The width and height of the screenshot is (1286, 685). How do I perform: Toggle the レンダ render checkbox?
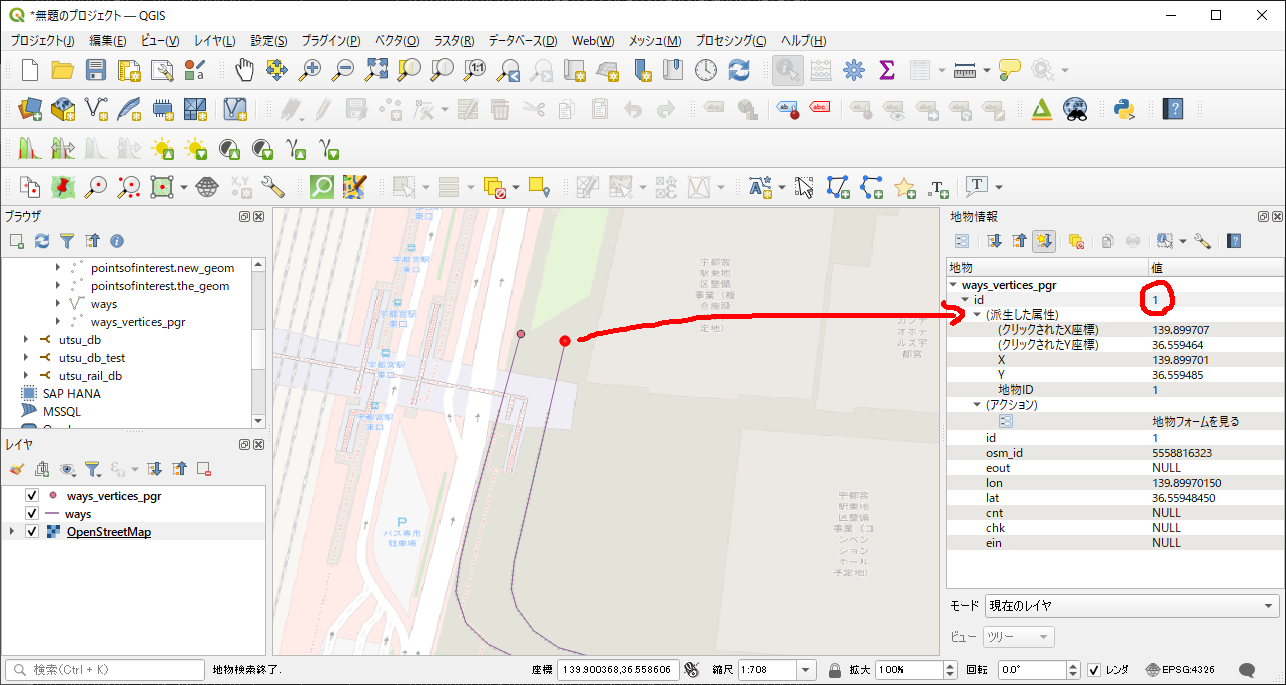click(1094, 670)
